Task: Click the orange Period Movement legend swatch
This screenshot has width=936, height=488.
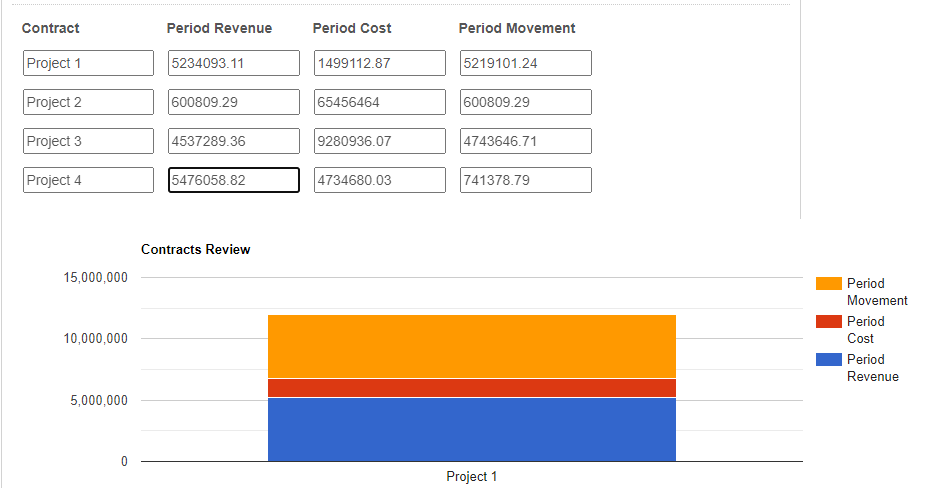Action: point(829,283)
